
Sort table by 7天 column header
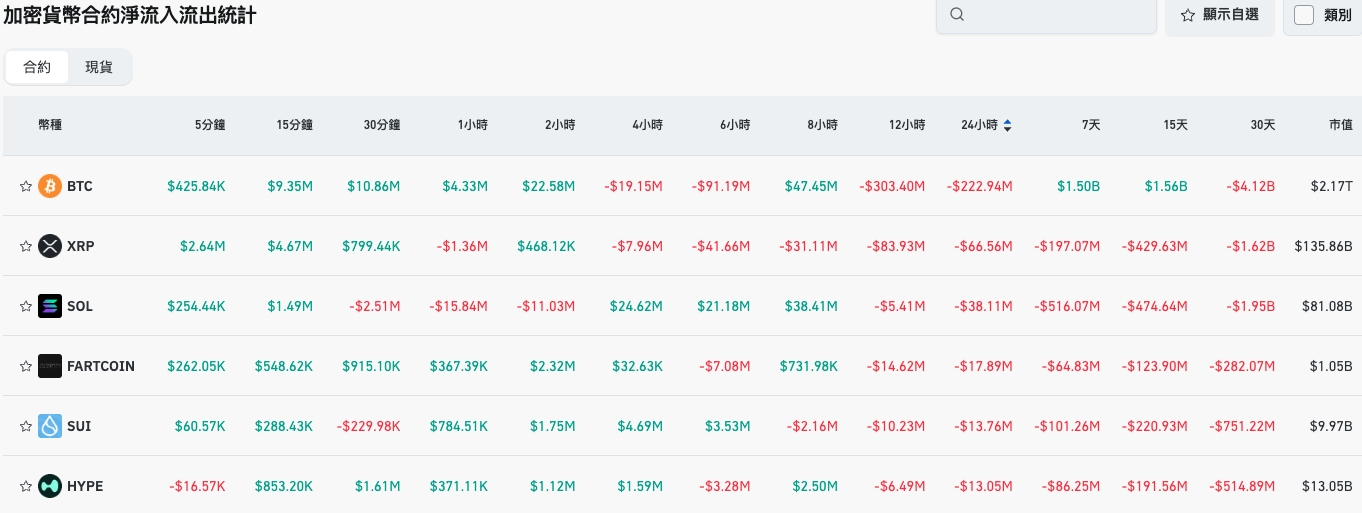pos(1090,125)
